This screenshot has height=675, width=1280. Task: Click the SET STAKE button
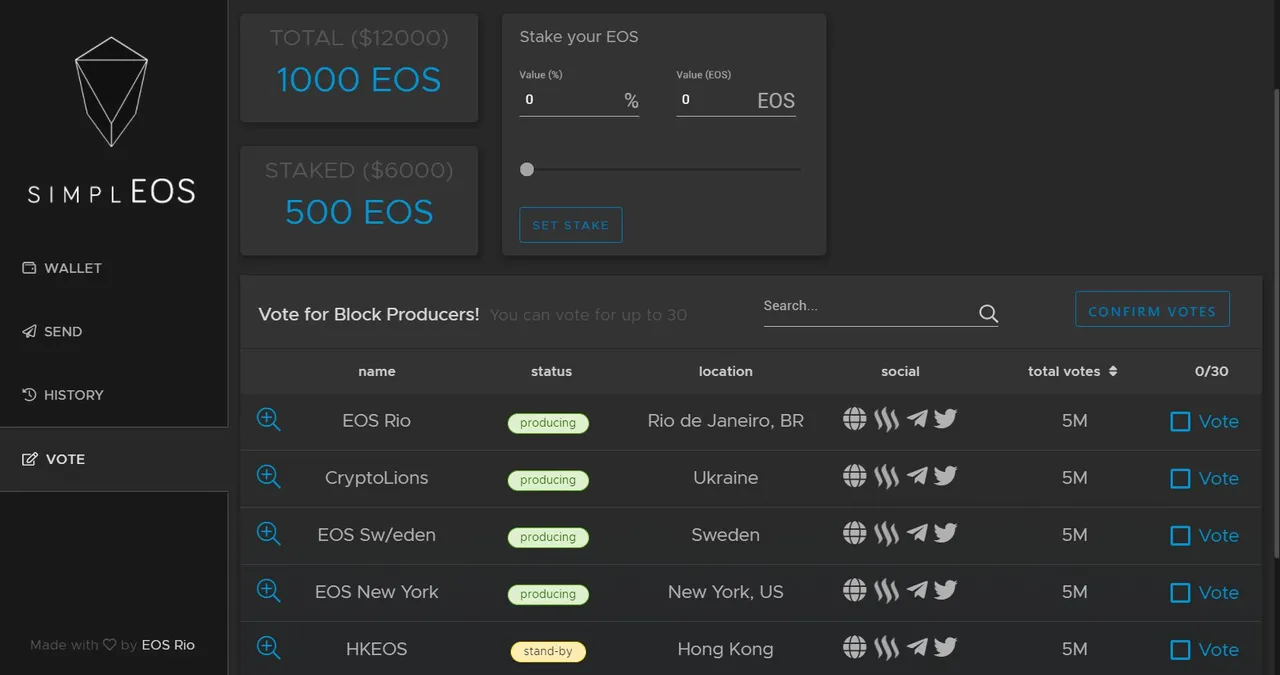(571, 225)
